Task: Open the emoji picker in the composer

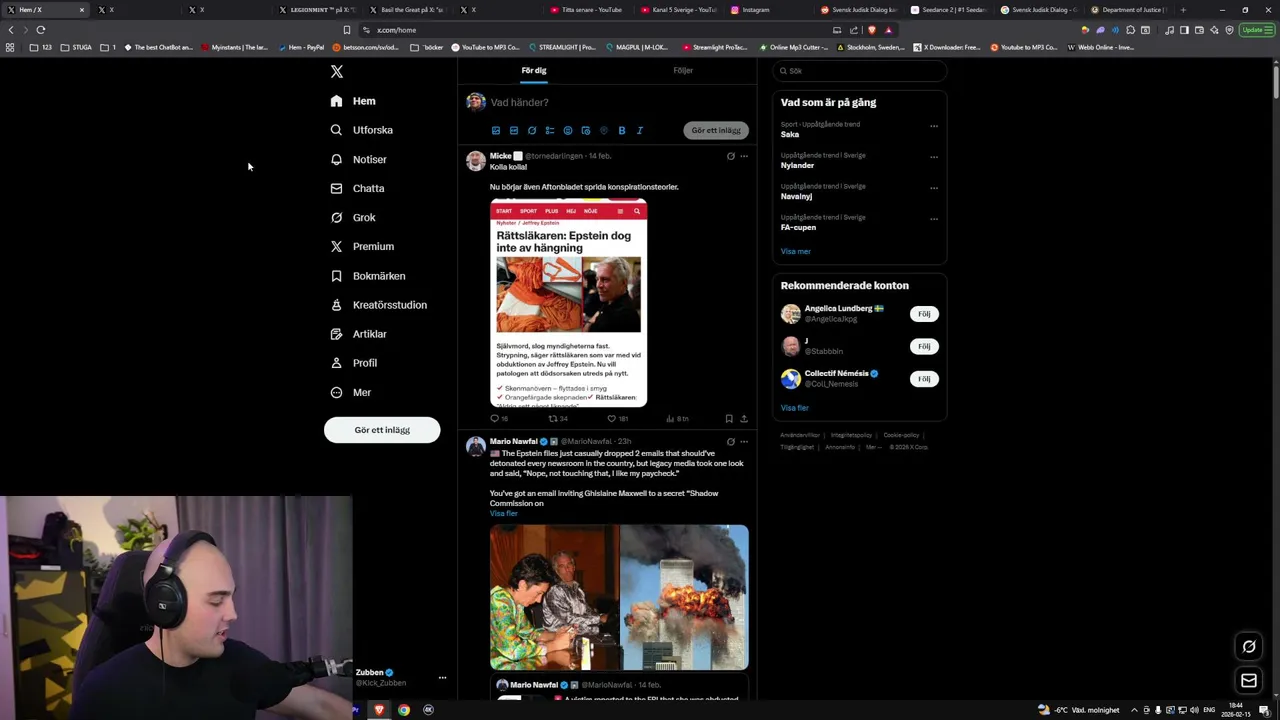Action: click(x=567, y=130)
